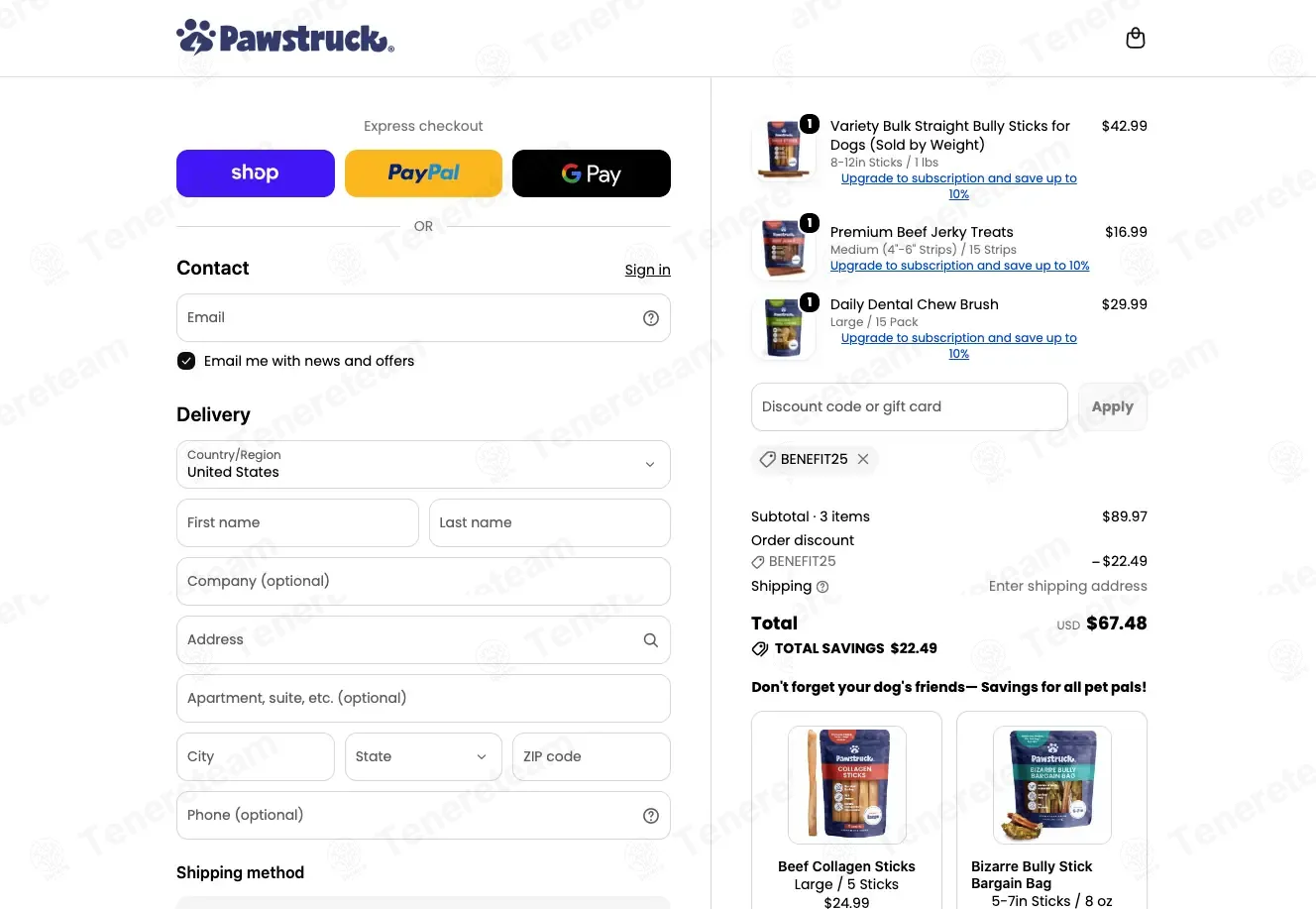Click the help icon in the Phone field
Screen dimensions: 1316x909
(x=651, y=816)
